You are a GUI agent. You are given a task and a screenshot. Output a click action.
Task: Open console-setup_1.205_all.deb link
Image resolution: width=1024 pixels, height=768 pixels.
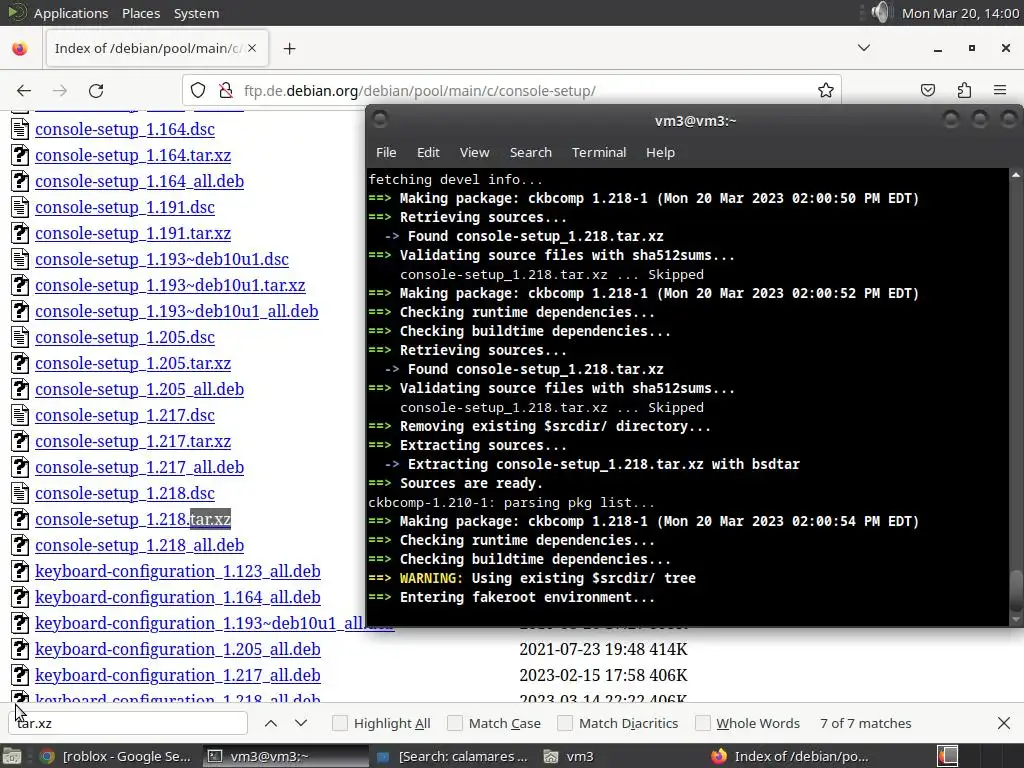(139, 389)
